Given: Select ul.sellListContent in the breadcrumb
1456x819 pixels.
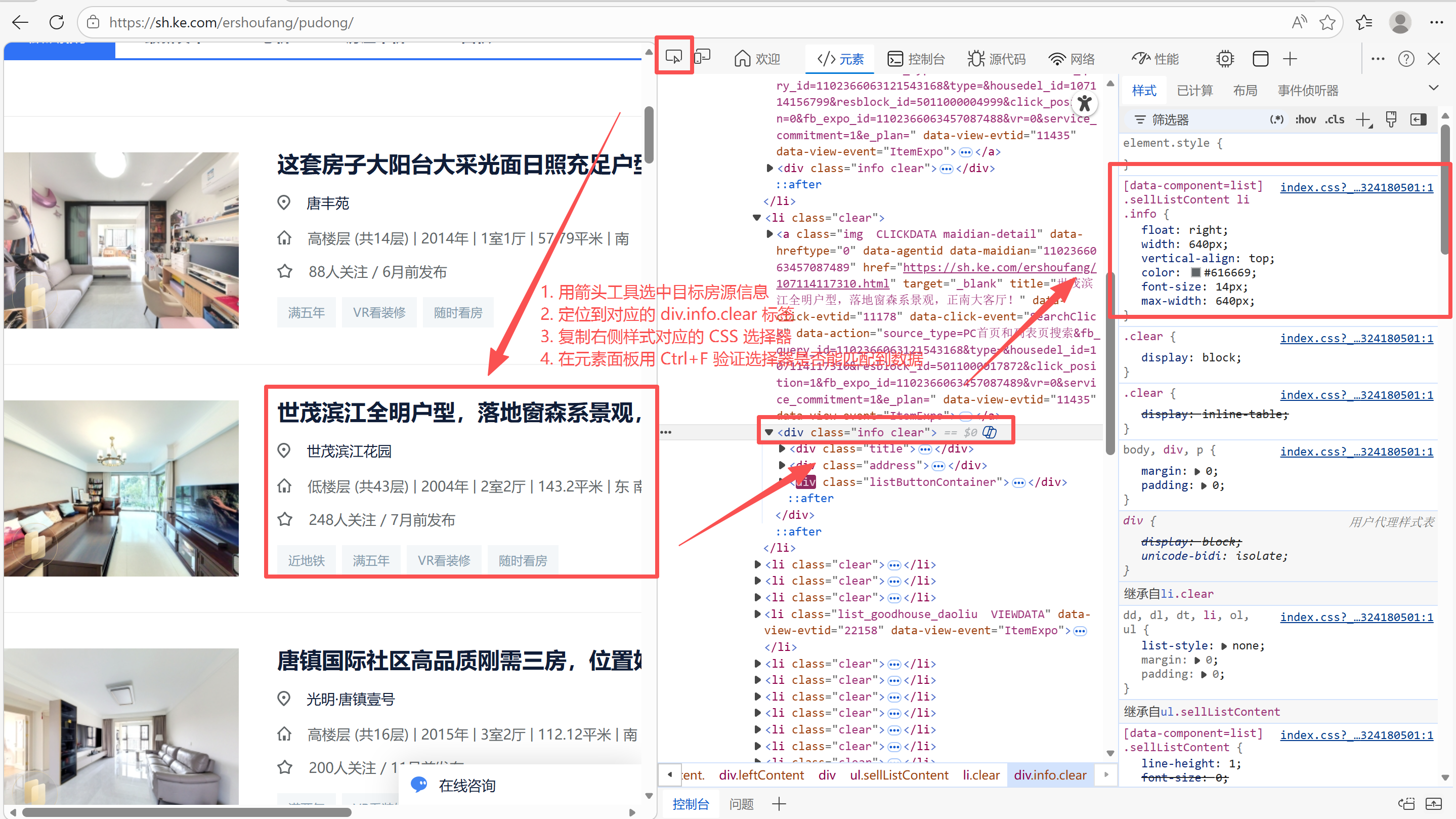Looking at the screenshot, I should tap(898, 775).
